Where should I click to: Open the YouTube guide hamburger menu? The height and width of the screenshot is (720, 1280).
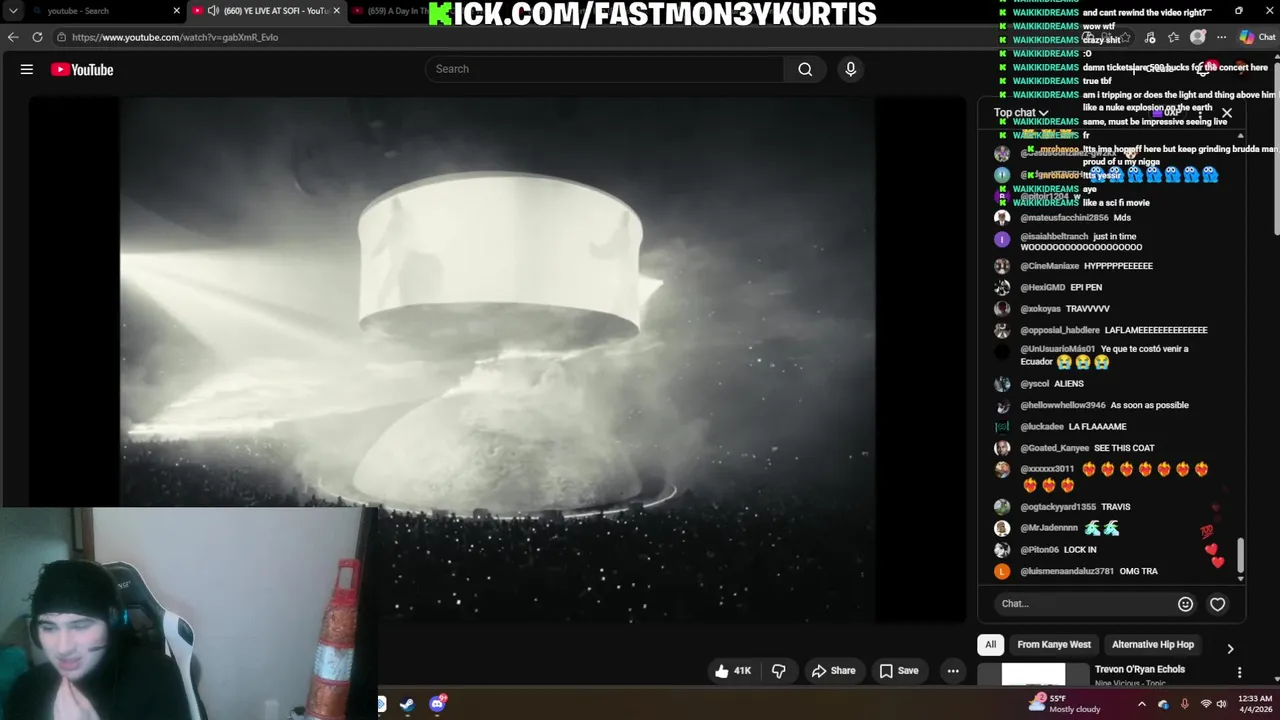click(27, 69)
